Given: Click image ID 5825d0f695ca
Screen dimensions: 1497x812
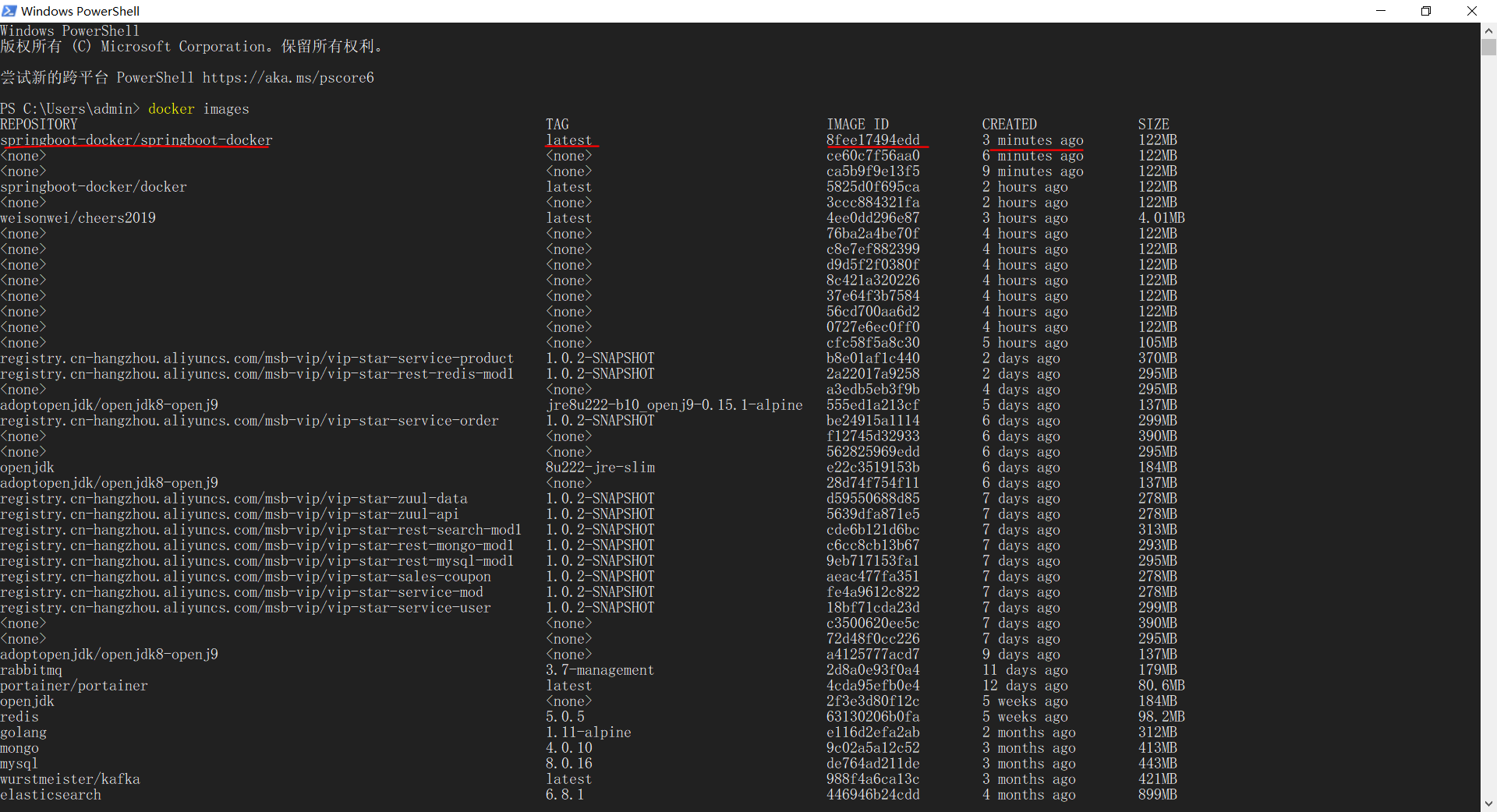Looking at the screenshot, I should click(873, 187).
